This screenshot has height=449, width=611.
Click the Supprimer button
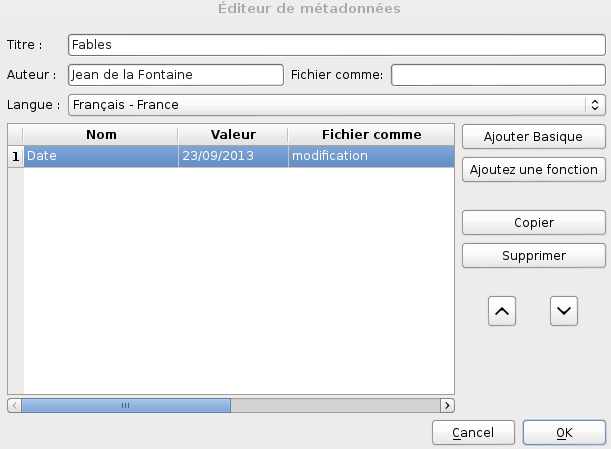[533, 256]
